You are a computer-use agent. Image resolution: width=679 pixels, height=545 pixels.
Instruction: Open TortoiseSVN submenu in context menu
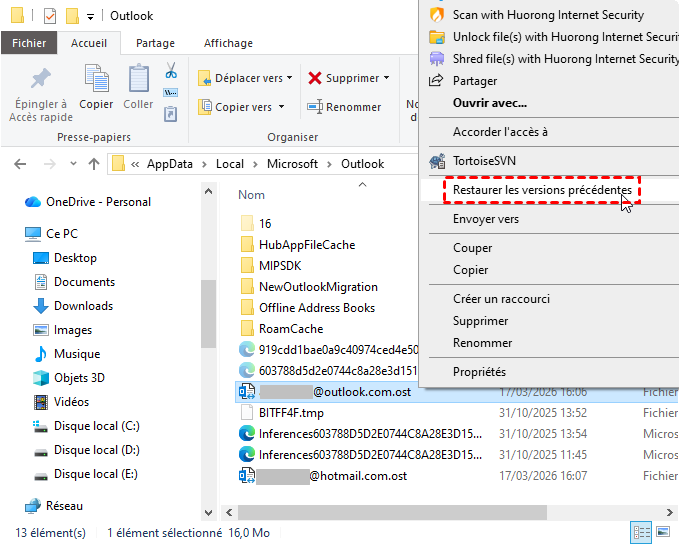pyautogui.click(x=484, y=161)
